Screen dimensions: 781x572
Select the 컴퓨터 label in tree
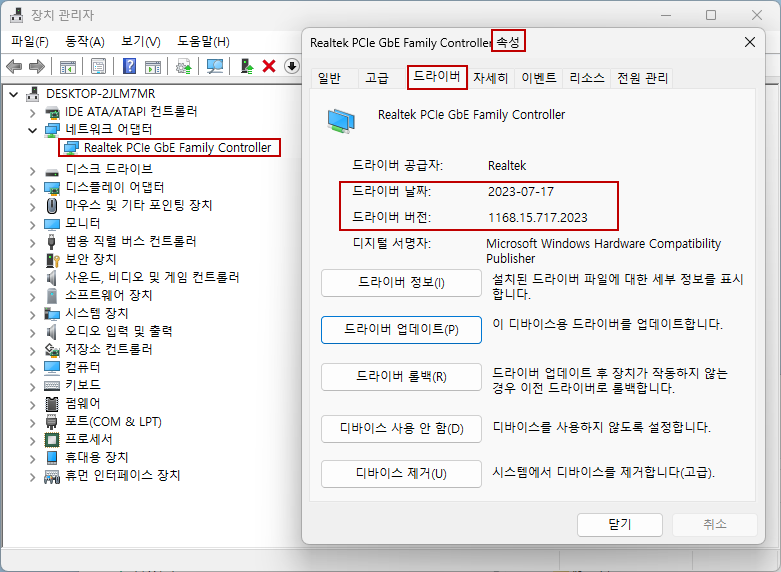click(x=83, y=368)
